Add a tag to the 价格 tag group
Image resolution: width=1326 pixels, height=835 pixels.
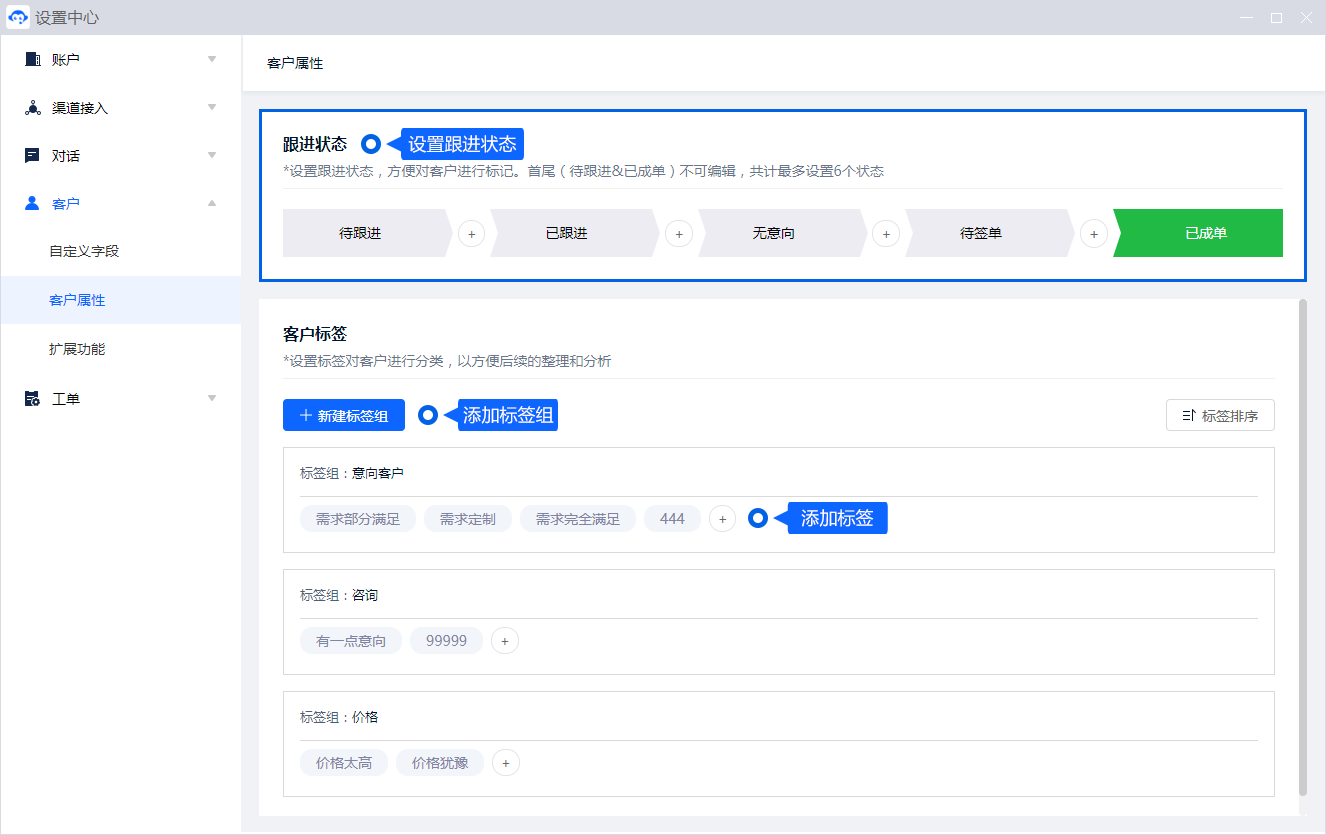pyautogui.click(x=505, y=763)
